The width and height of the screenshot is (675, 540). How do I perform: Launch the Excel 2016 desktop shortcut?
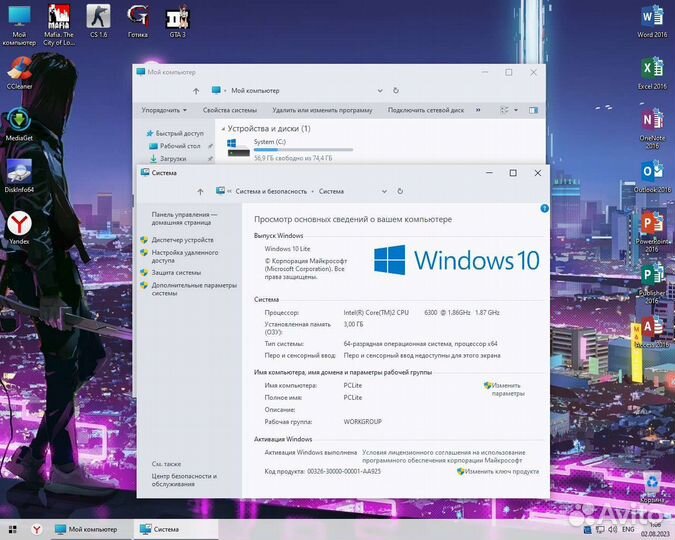pos(652,73)
